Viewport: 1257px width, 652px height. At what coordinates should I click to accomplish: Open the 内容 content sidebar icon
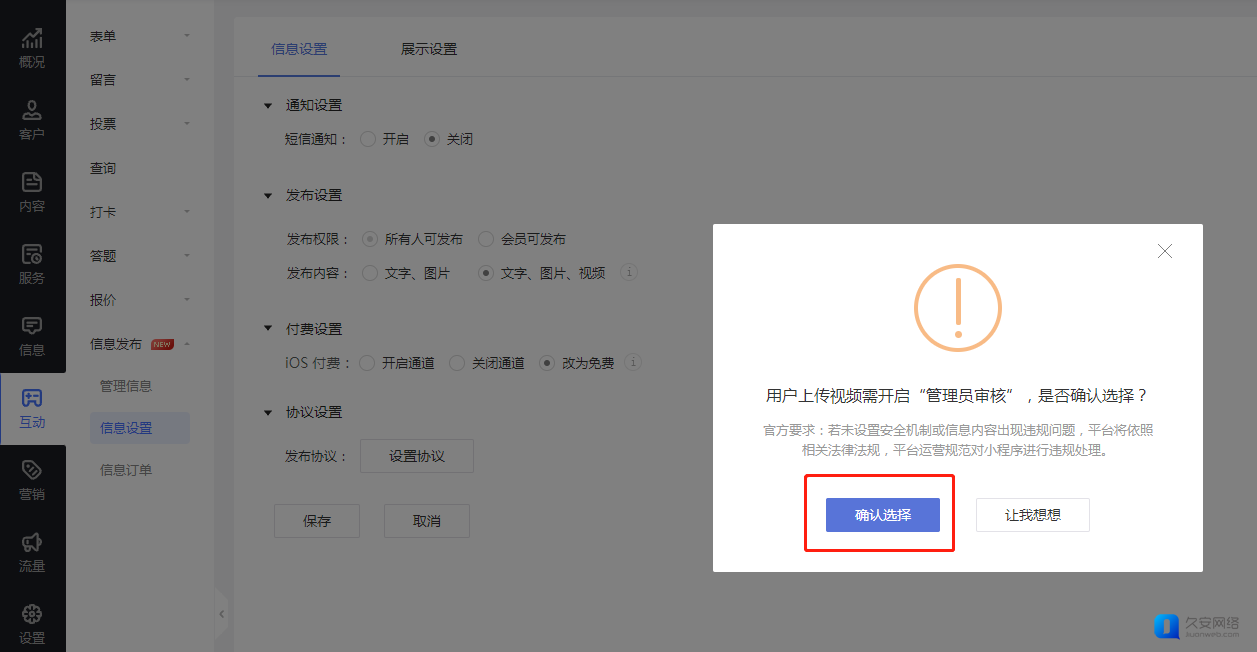point(32,192)
